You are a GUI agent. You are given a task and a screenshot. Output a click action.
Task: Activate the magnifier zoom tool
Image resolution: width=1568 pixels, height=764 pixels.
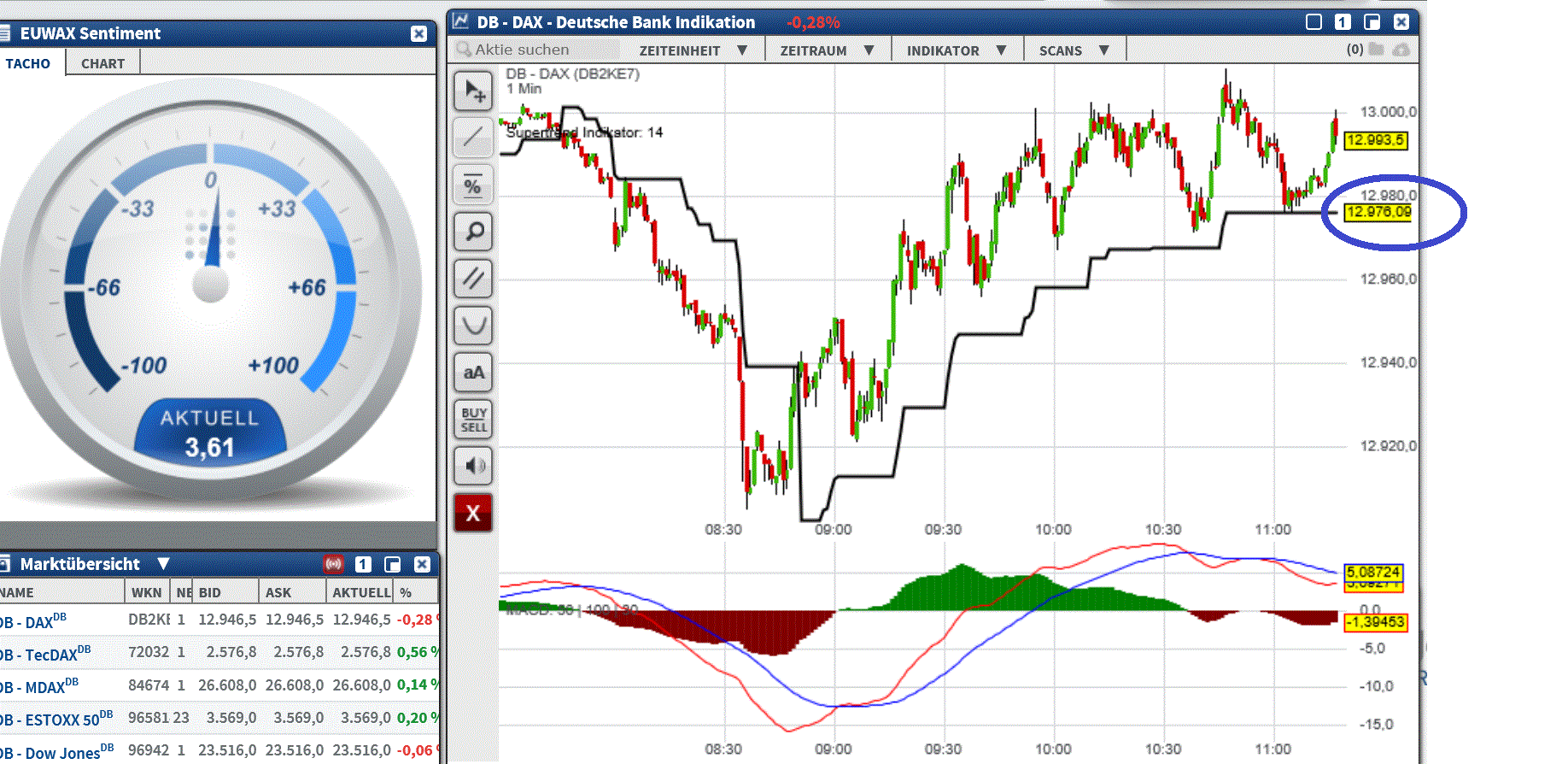coord(473,232)
